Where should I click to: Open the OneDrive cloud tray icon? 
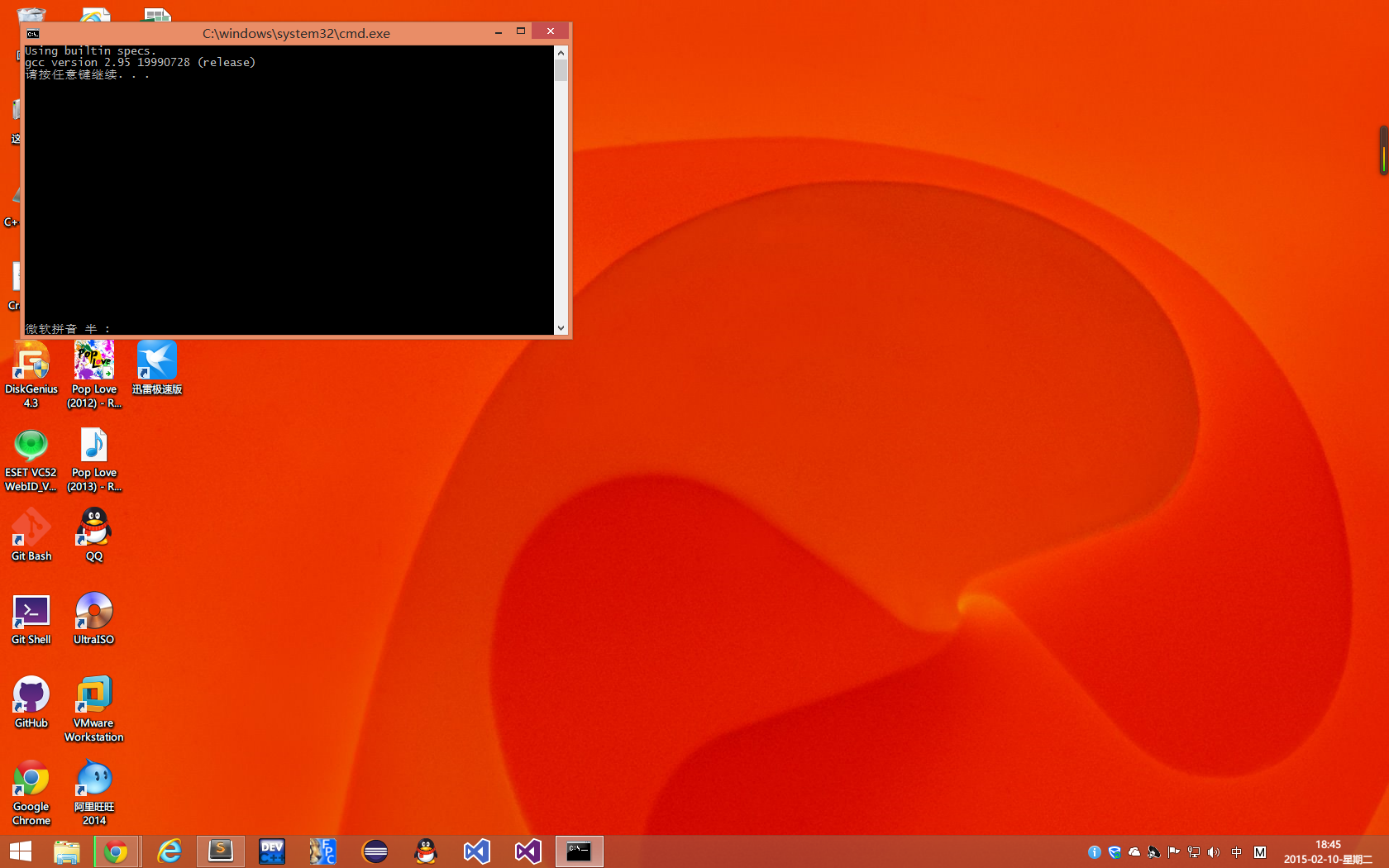(1134, 852)
